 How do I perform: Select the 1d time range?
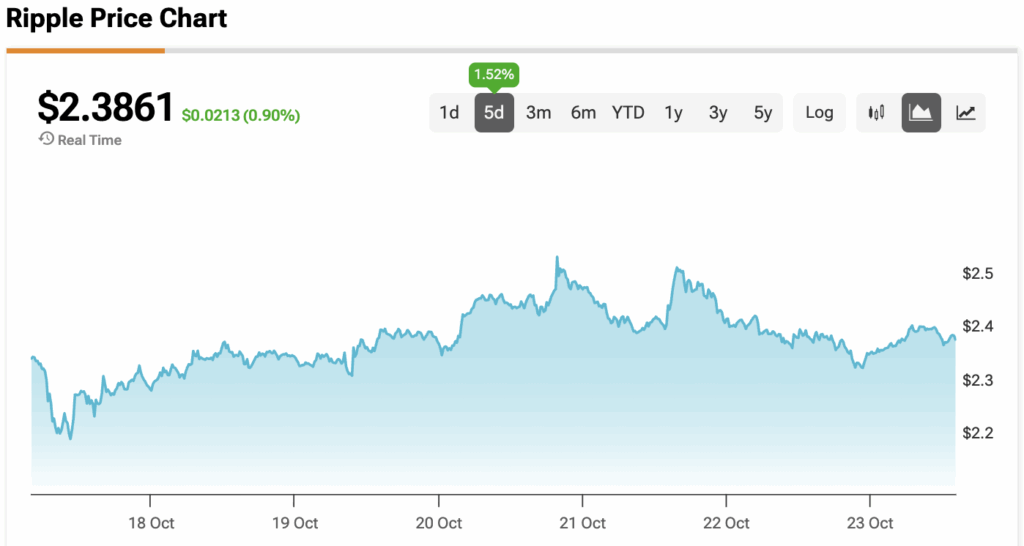(449, 113)
